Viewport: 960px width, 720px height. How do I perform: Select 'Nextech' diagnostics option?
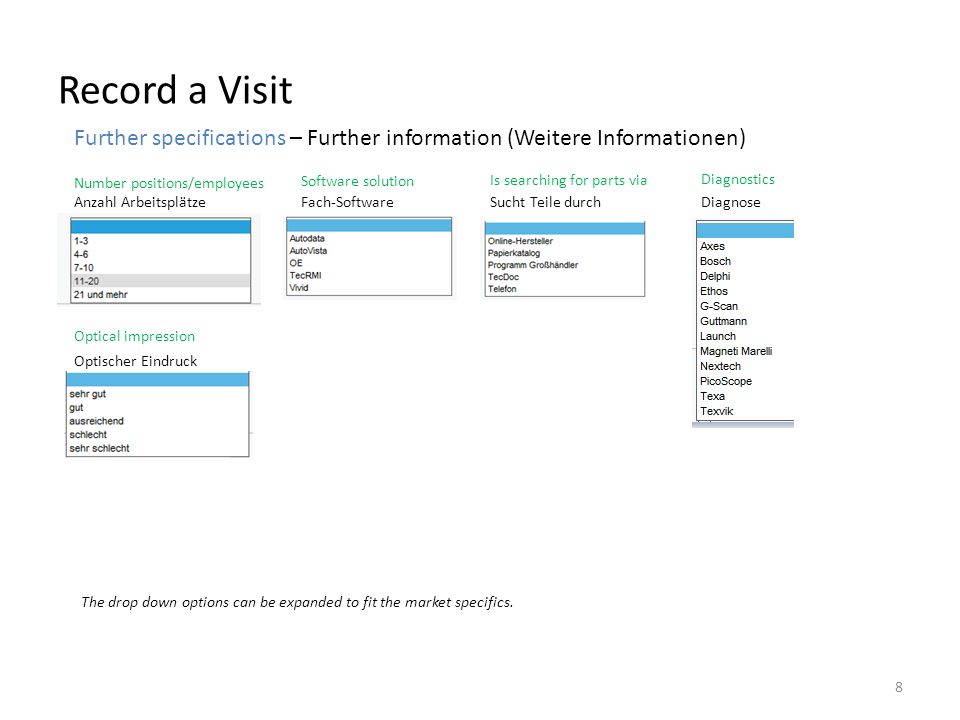[x=746, y=366]
